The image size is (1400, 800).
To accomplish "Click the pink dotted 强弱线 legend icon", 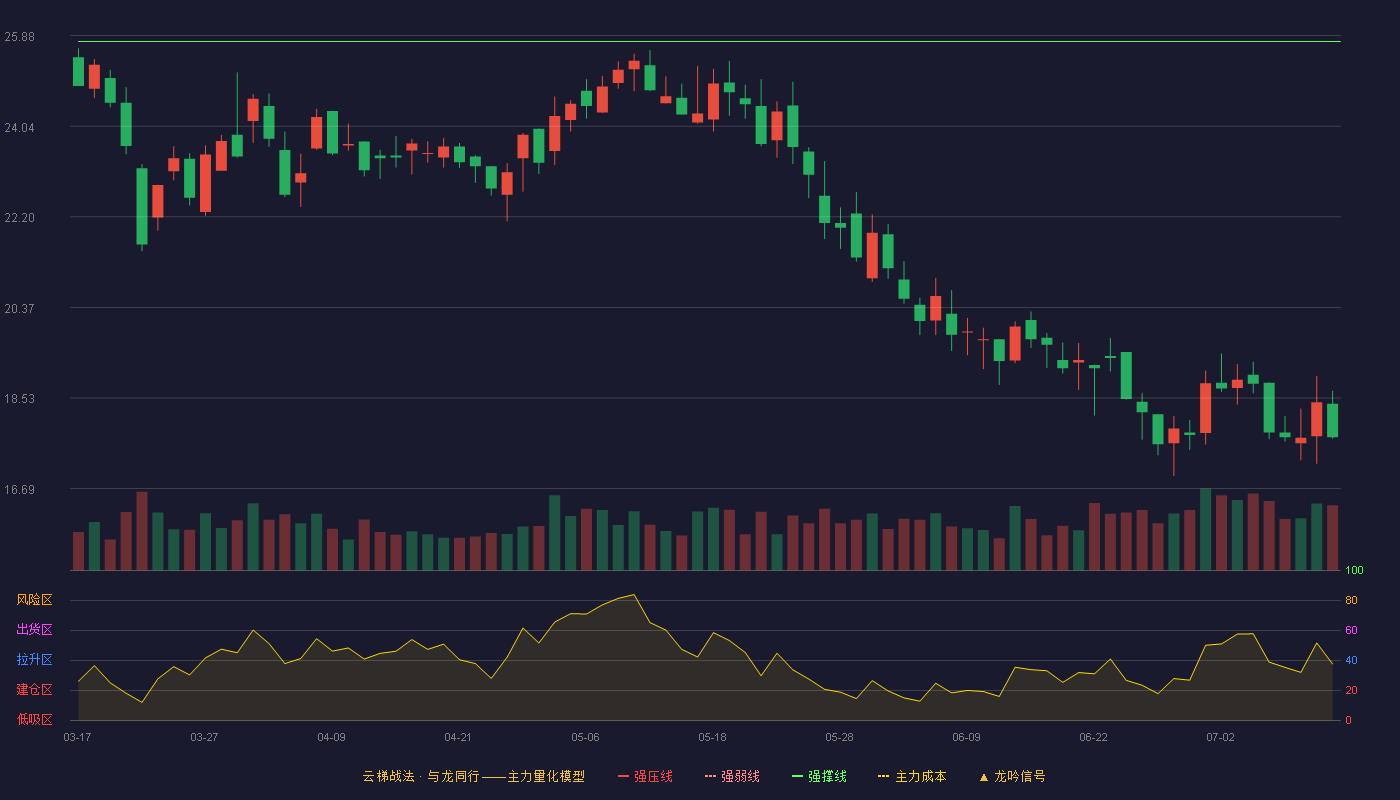I will (x=710, y=776).
